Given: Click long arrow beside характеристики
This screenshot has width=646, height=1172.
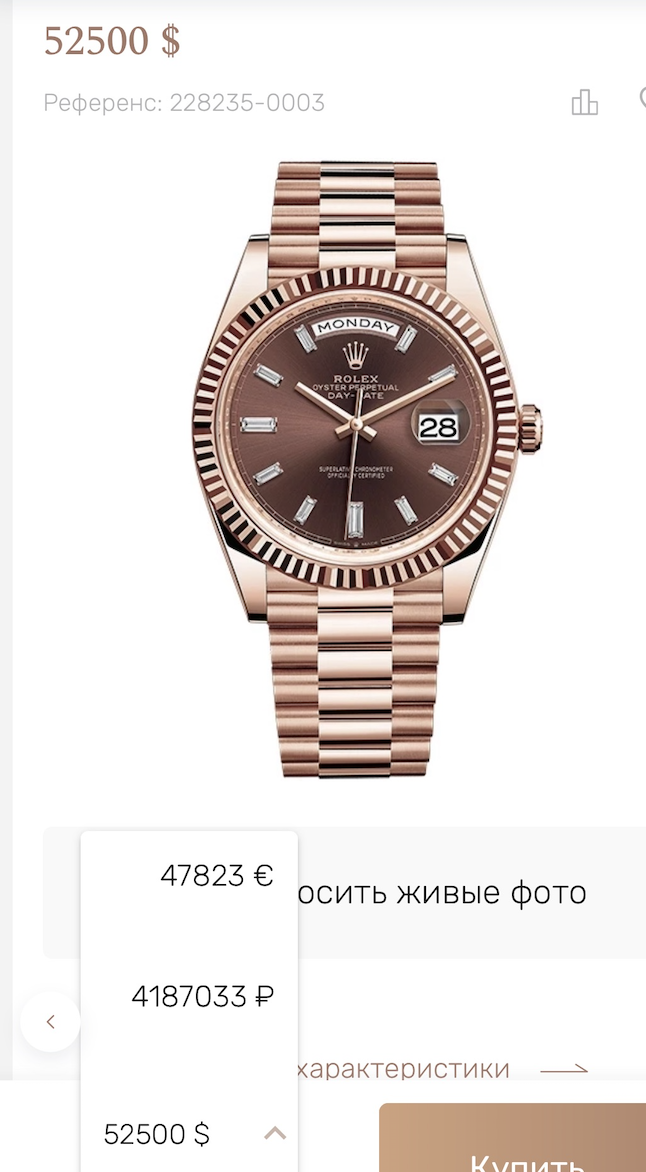Looking at the screenshot, I should coord(564,1070).
